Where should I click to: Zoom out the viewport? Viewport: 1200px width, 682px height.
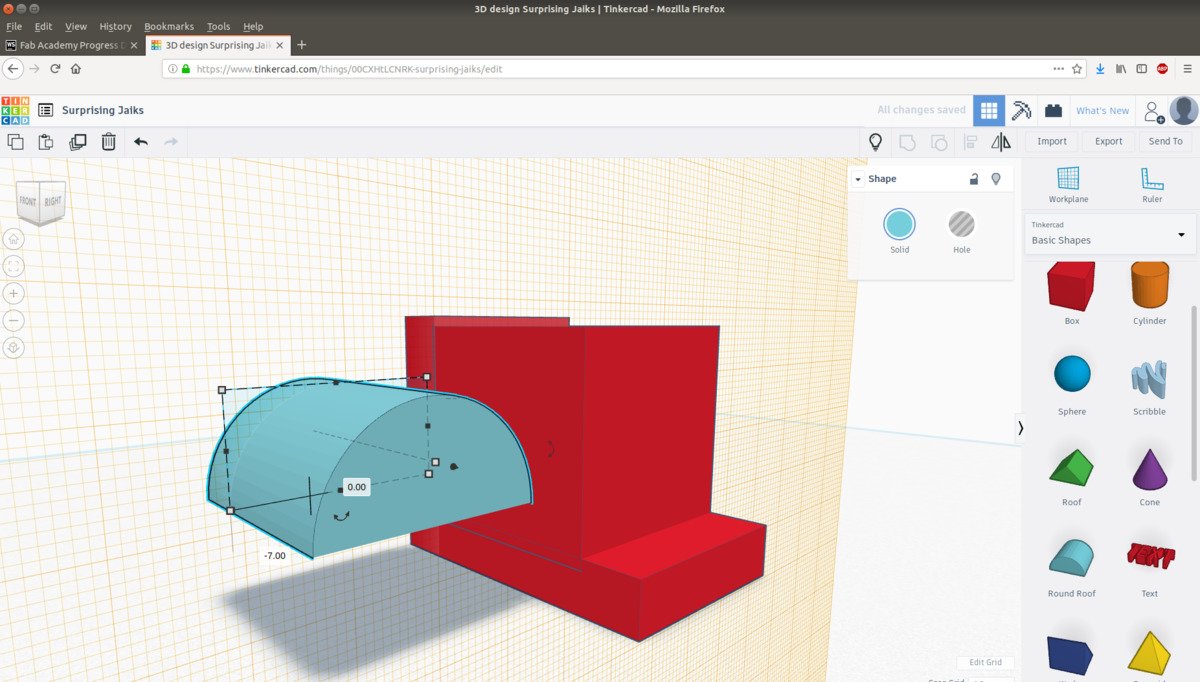(14, 321)
